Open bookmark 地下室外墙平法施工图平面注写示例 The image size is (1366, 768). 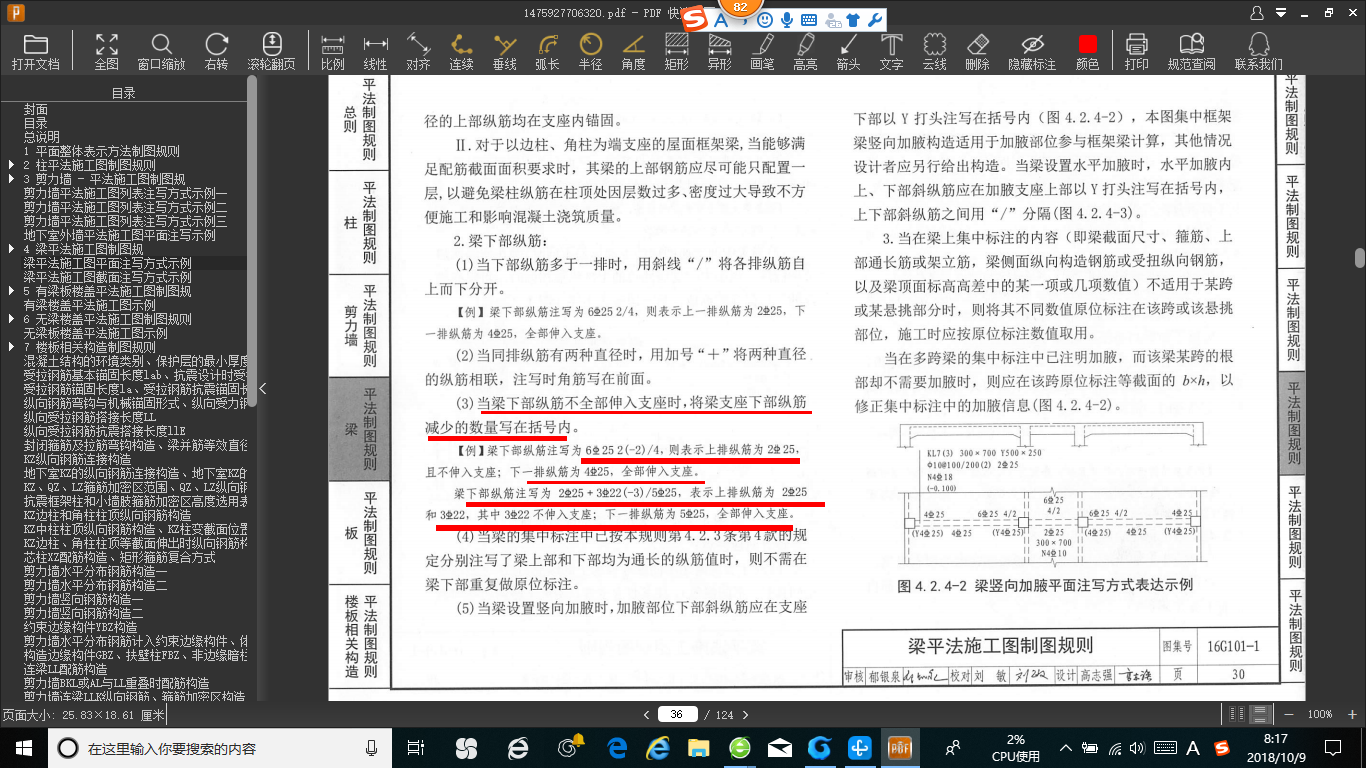pos(120,235)
